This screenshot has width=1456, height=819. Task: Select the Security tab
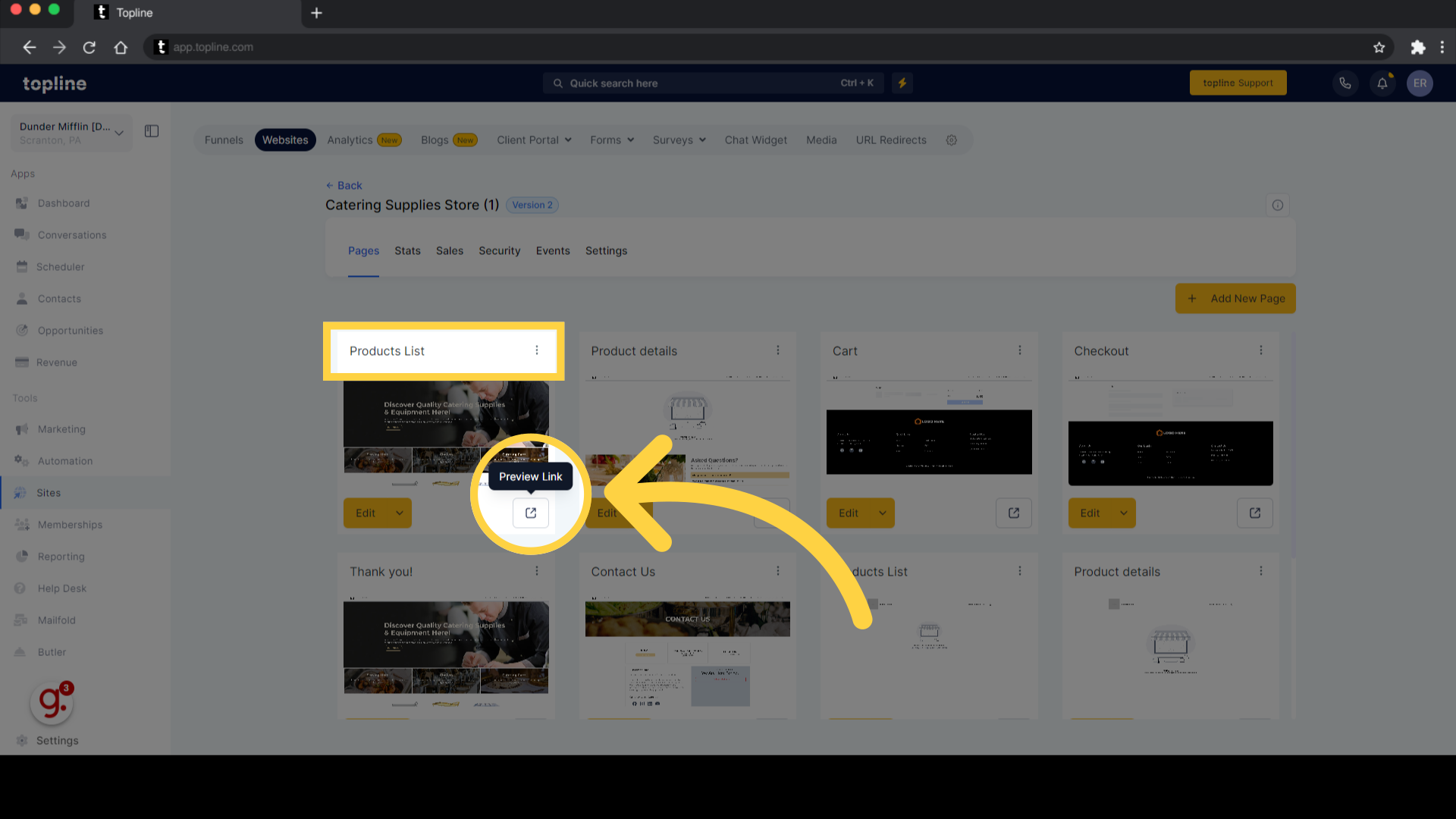500,250
